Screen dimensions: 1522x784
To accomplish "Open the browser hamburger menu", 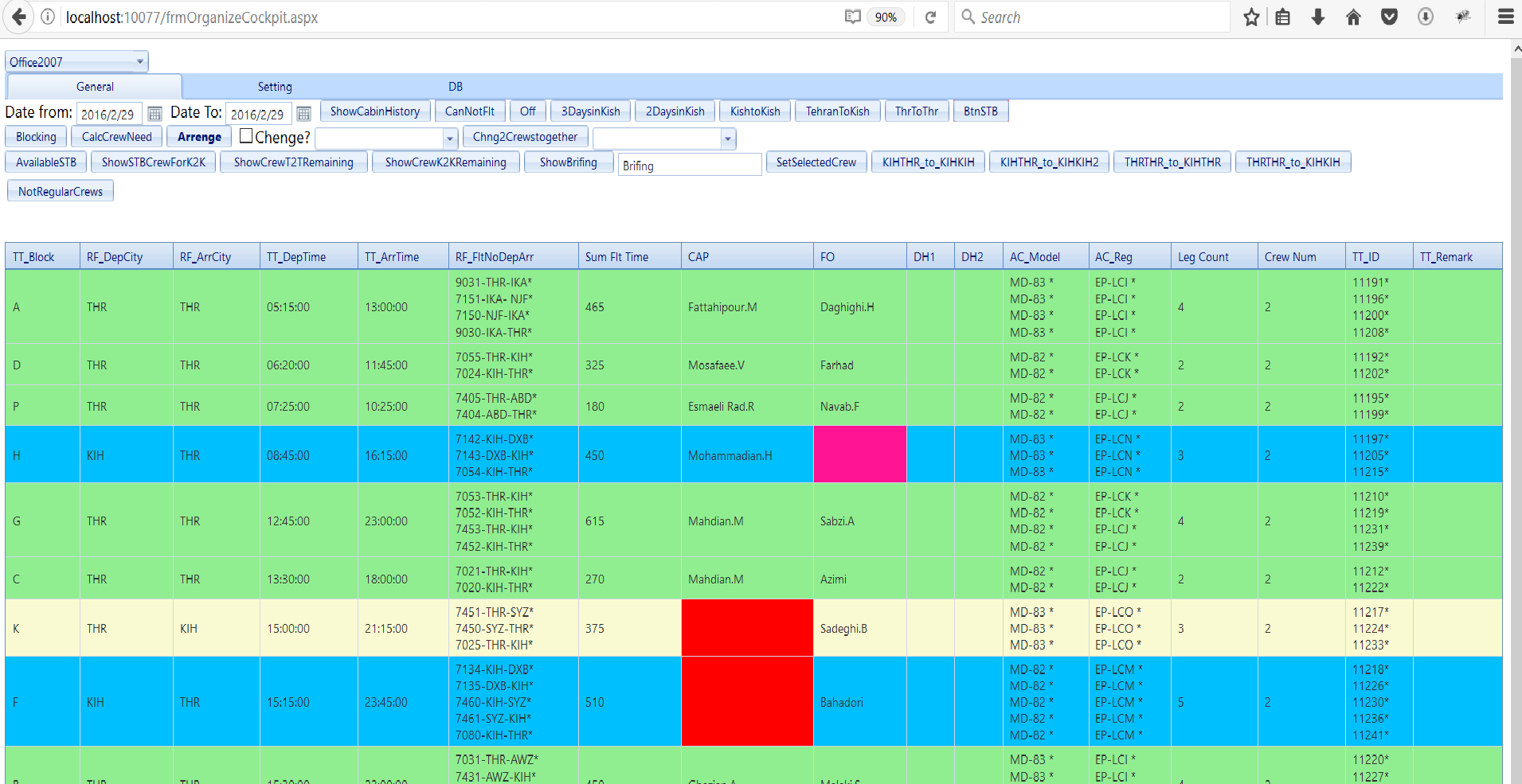I will click(x=1505, y=17).
